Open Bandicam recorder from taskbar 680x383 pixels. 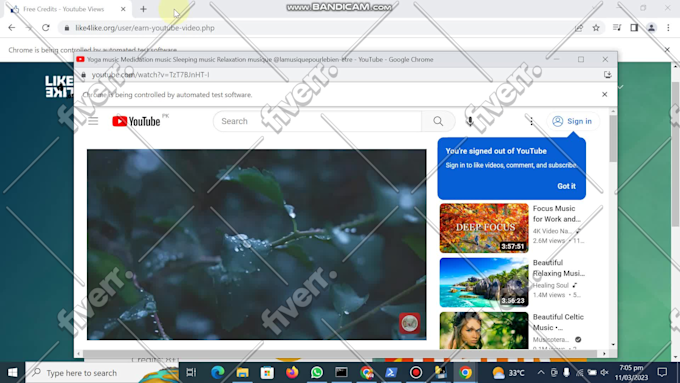coord(416,373)
